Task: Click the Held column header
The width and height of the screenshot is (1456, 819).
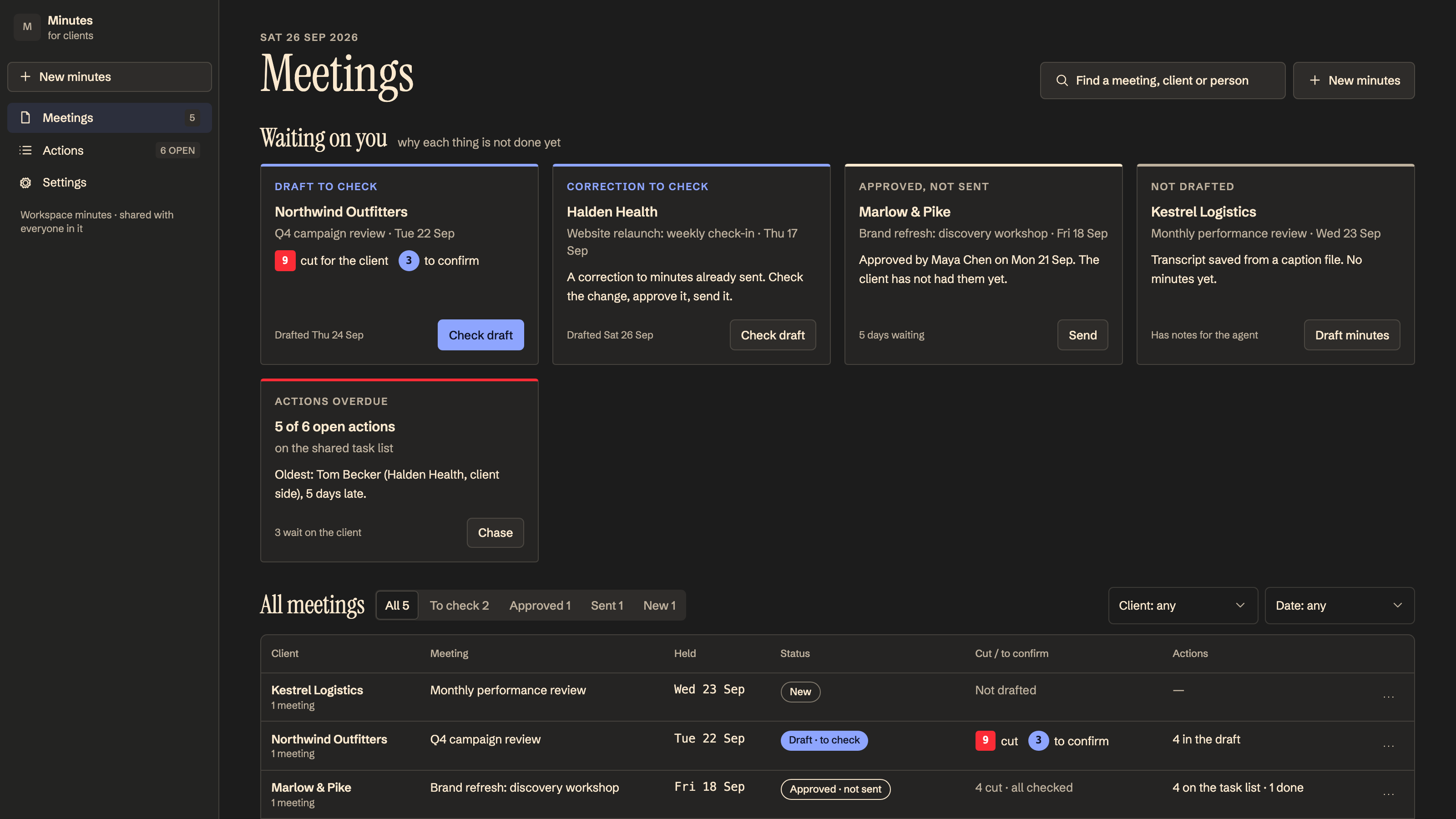Action: coord(685,653)
